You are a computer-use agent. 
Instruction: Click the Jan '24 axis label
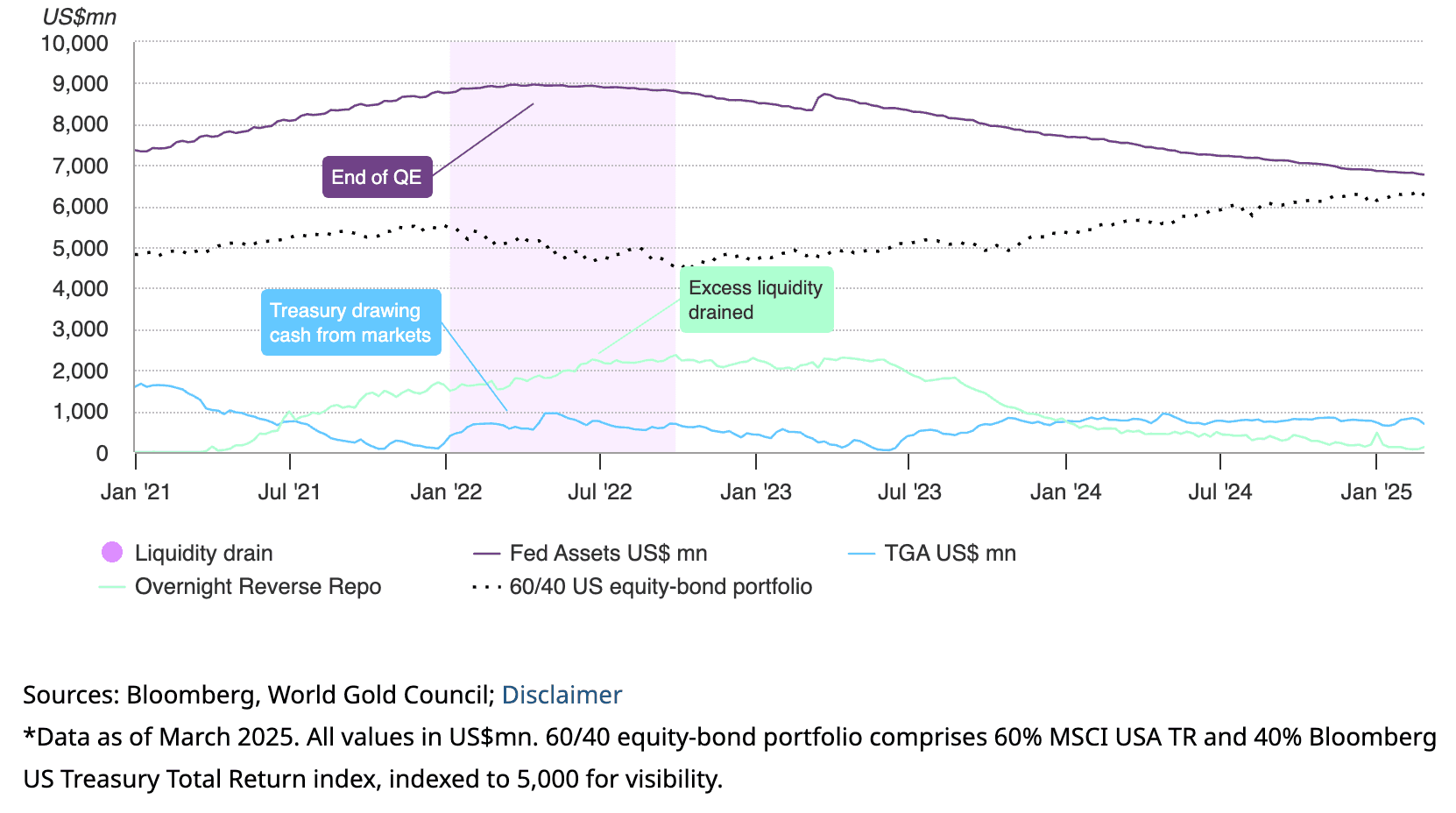(x=1065, y=491)
